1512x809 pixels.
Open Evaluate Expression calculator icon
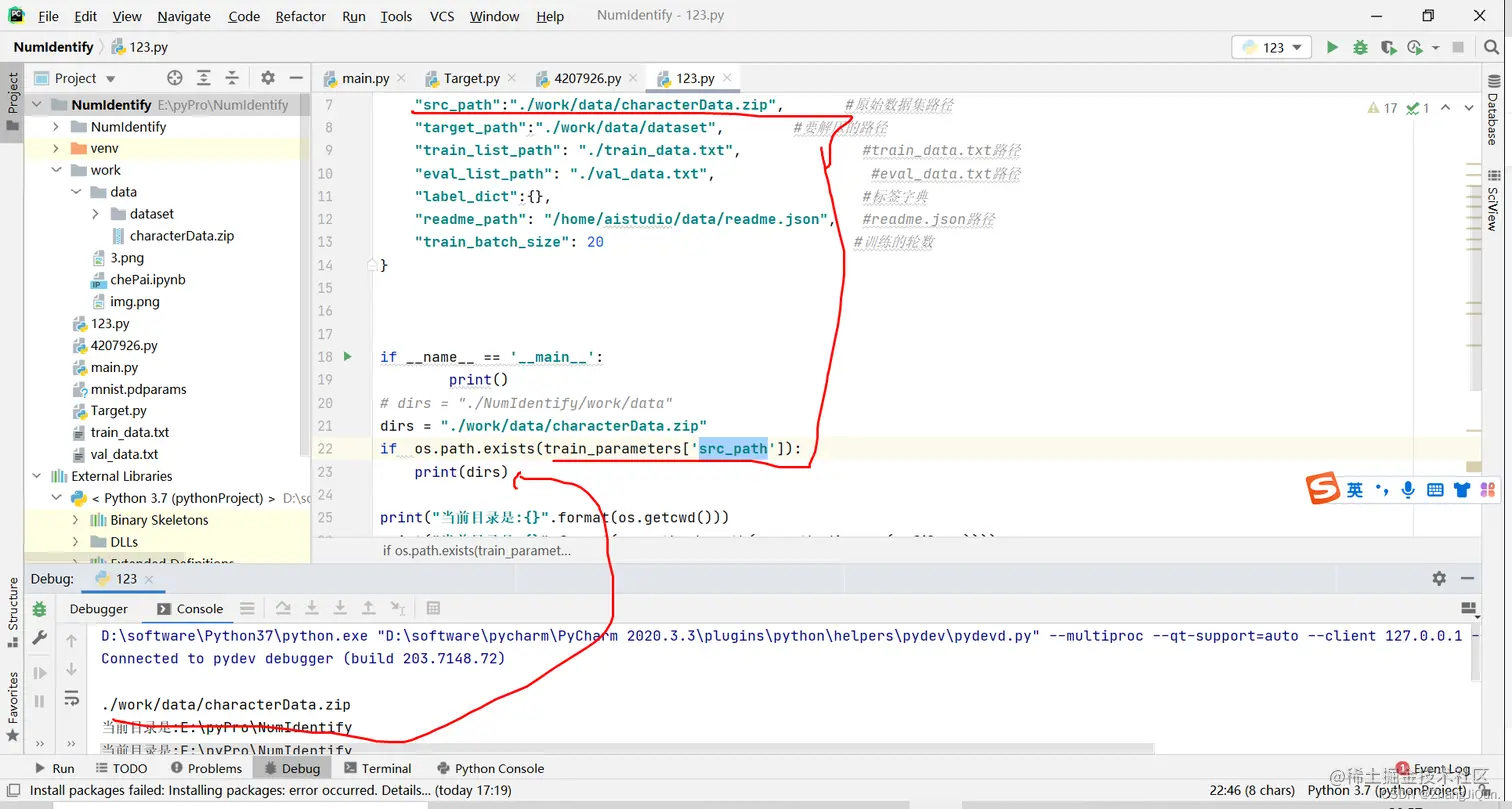(433, 608)
